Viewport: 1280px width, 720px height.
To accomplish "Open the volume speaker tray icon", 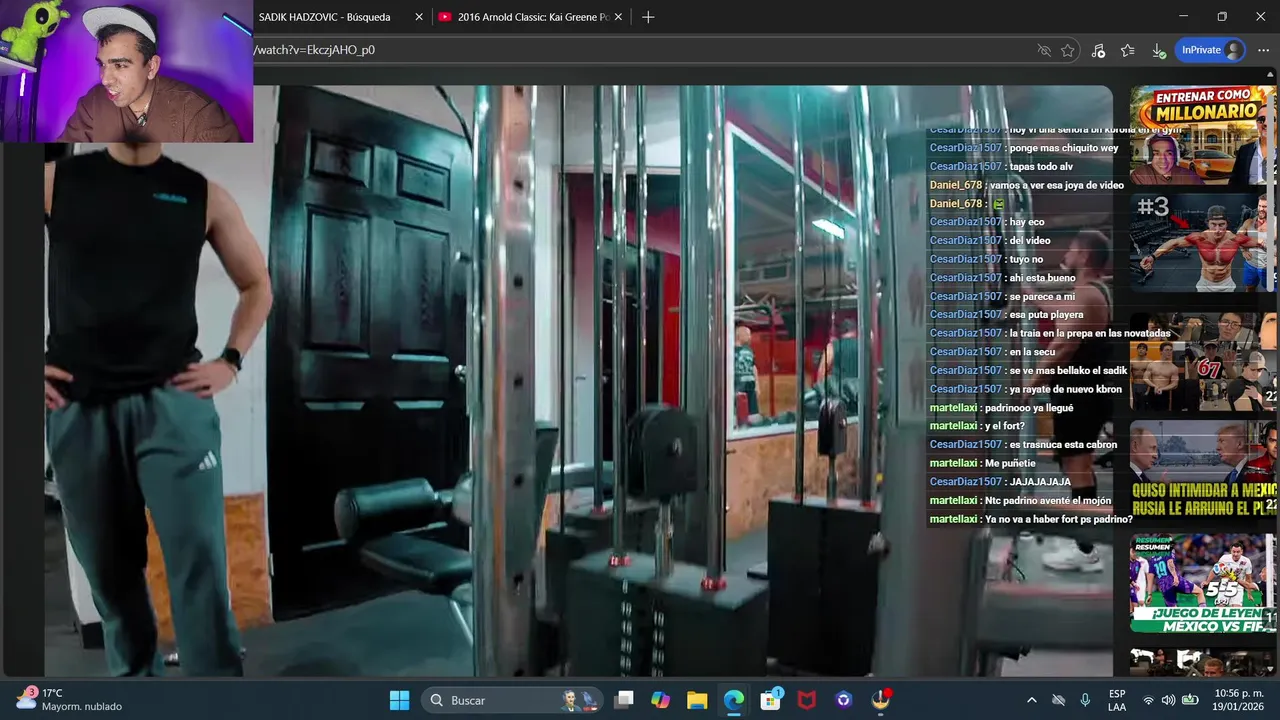I will [x=1169, y=700].
